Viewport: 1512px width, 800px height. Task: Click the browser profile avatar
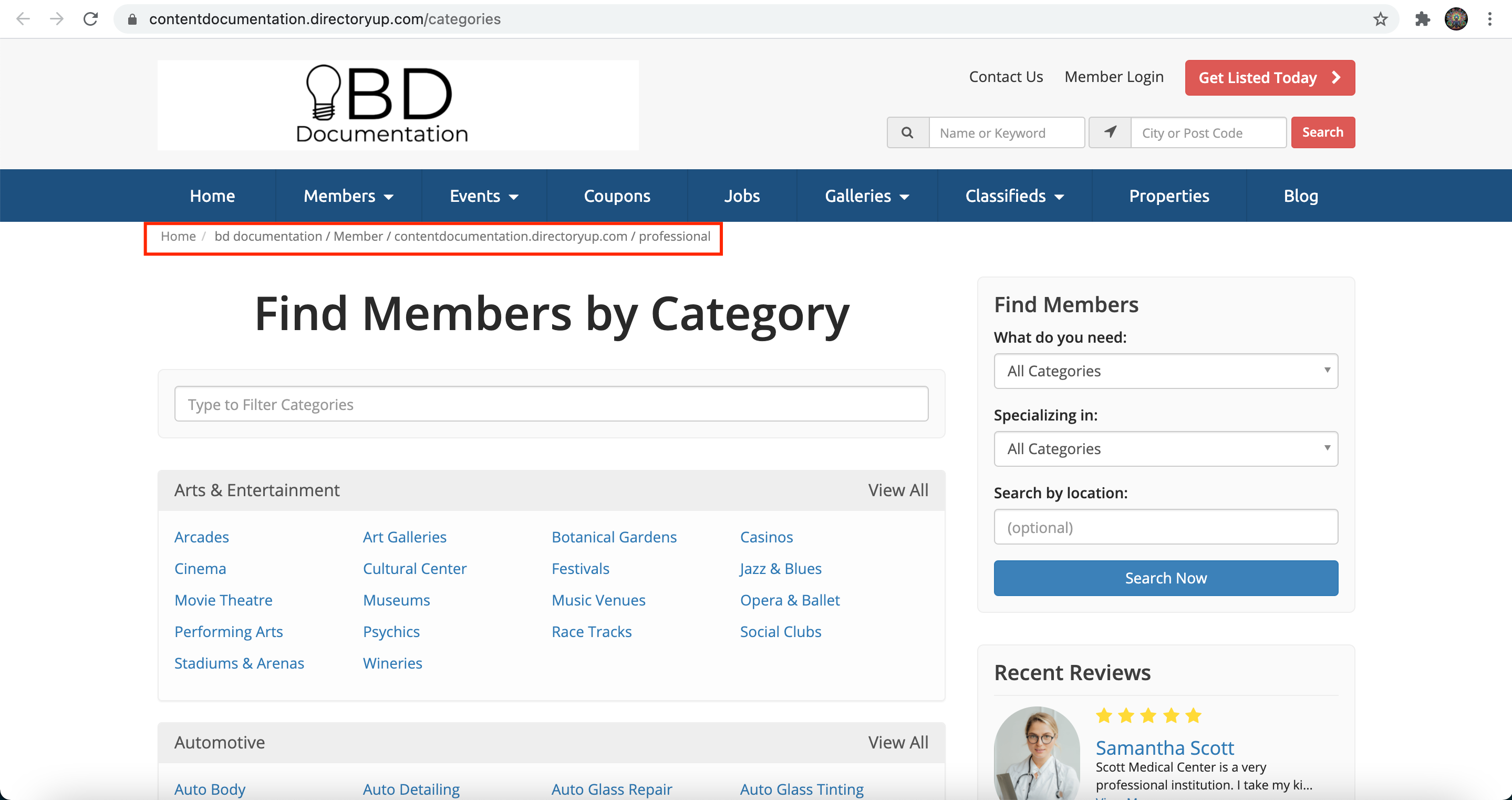pos(1456,19)
